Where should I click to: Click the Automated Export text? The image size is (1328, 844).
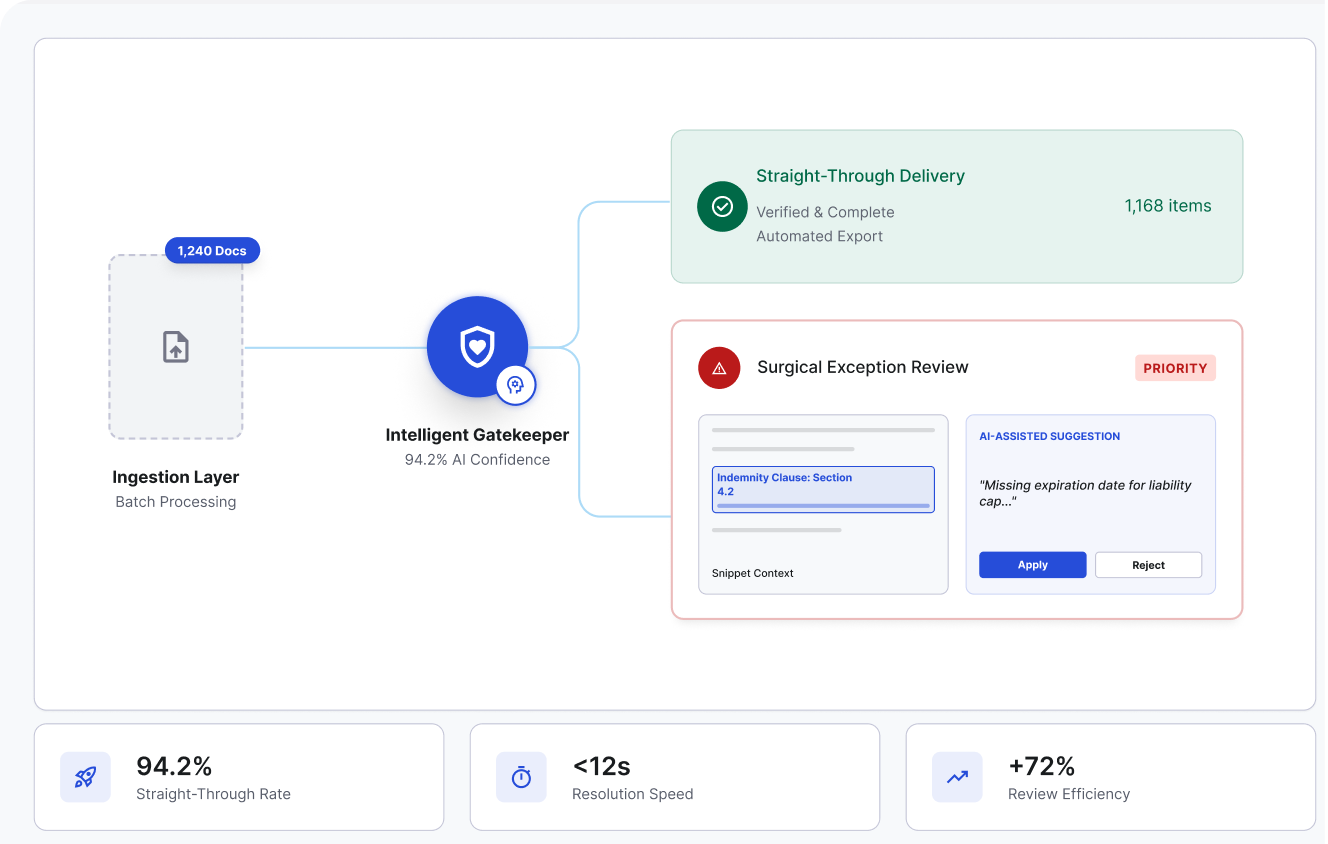[820, 237]
